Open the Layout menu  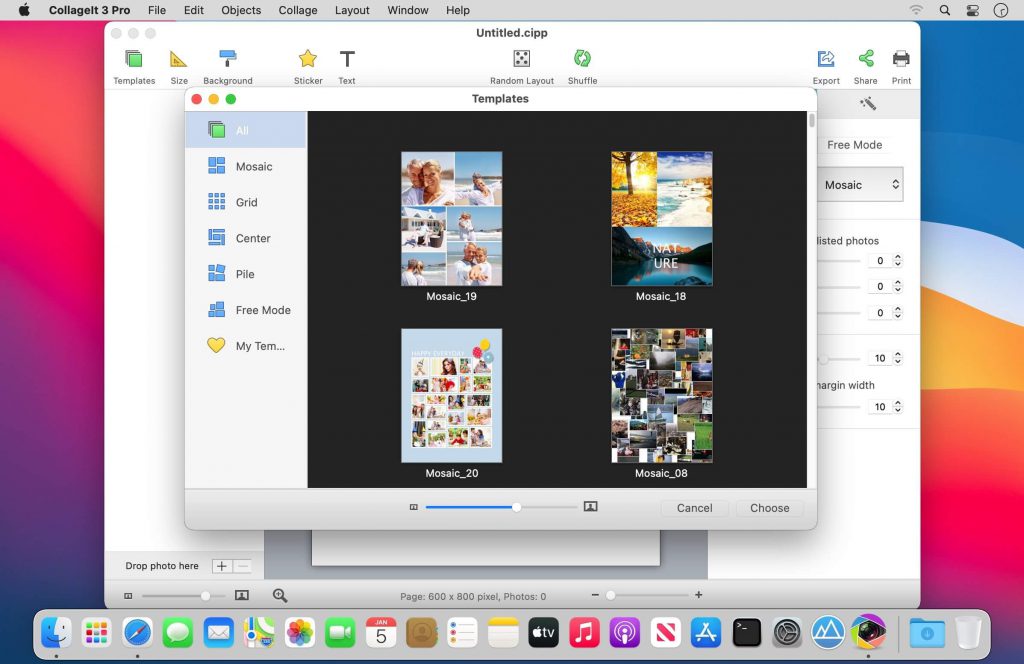tap(352, 10)
